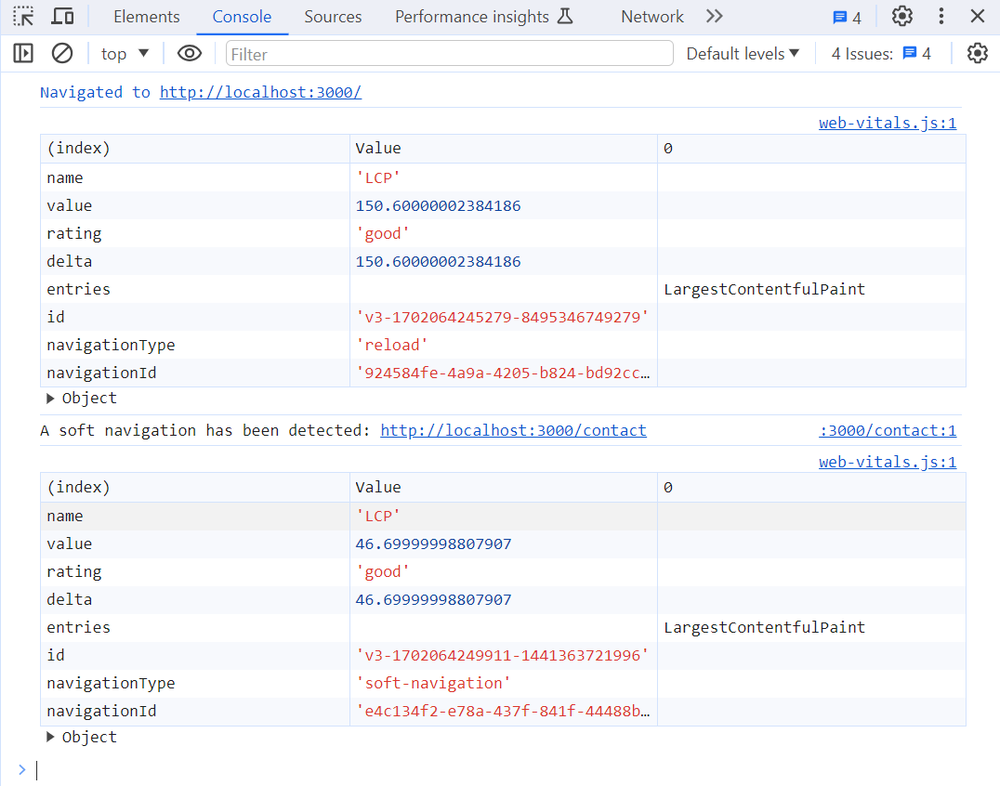Select the navigationId 'e4c134f2-e78a...' cell
Viewport: 1000px width, 786px height.
pos(503,711)
